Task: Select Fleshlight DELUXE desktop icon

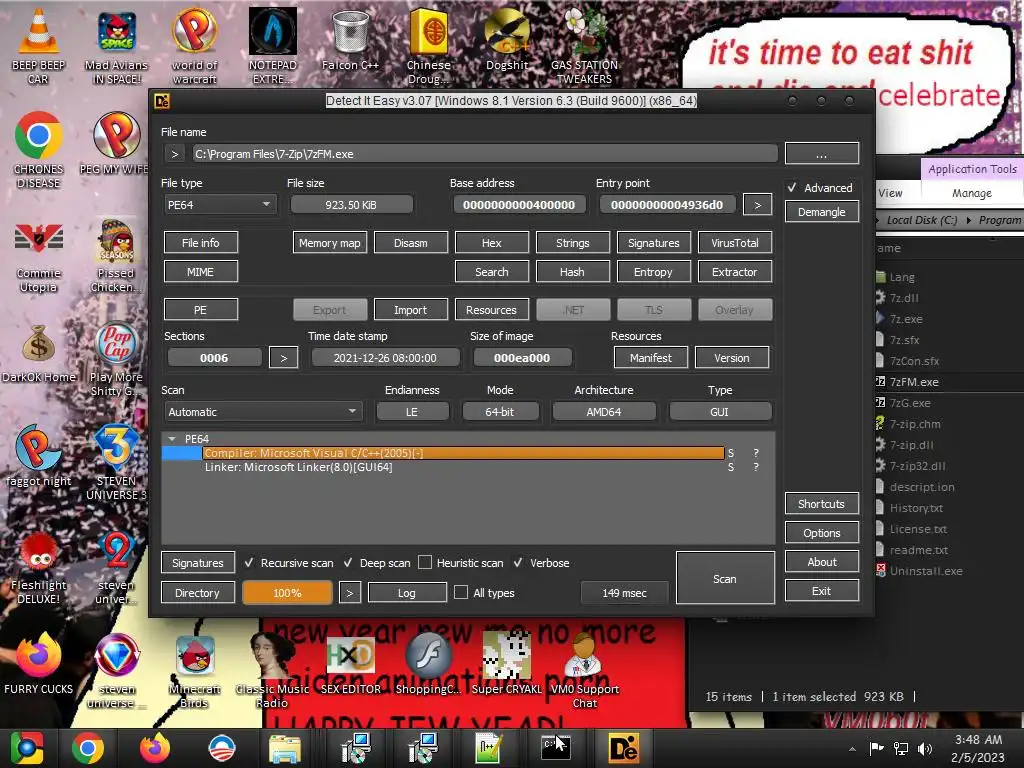Action: [x=39, y=567]
